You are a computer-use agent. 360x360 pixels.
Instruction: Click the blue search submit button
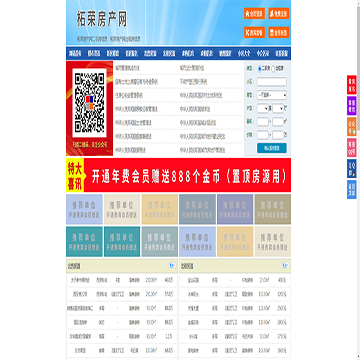click(272, 148)
